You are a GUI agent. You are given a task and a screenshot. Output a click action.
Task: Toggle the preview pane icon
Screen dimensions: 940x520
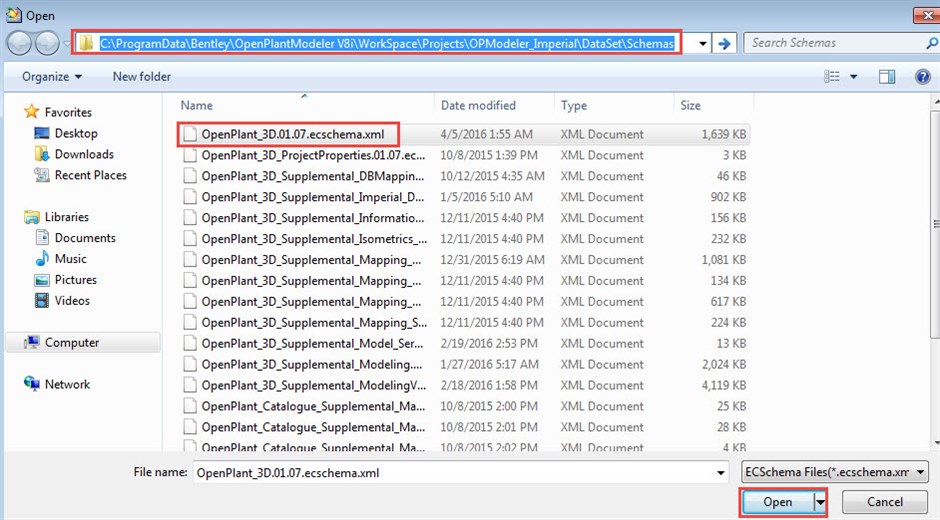click(x=887, y=76)
